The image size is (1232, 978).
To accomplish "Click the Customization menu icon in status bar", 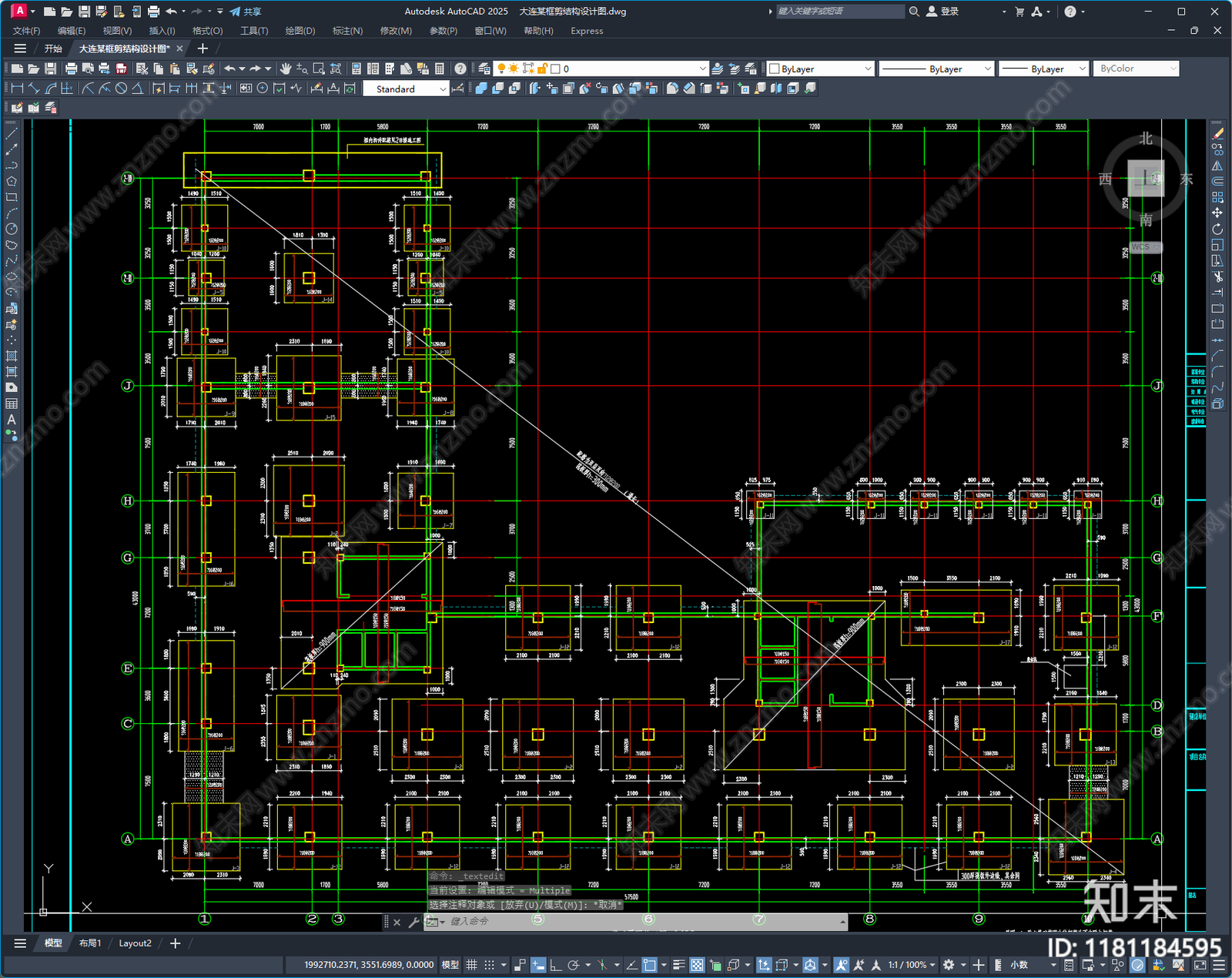I will tap(1219, 965).
